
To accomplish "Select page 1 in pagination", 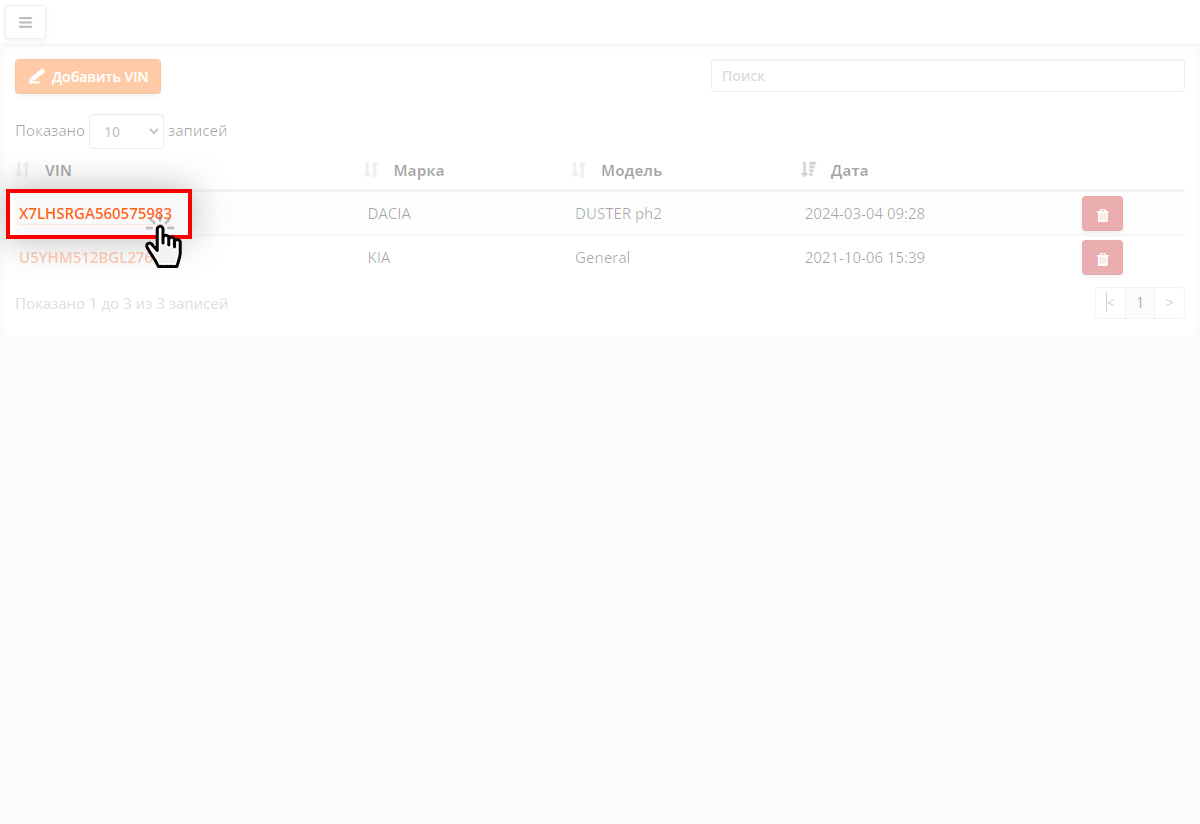I will pos(1139,303).
